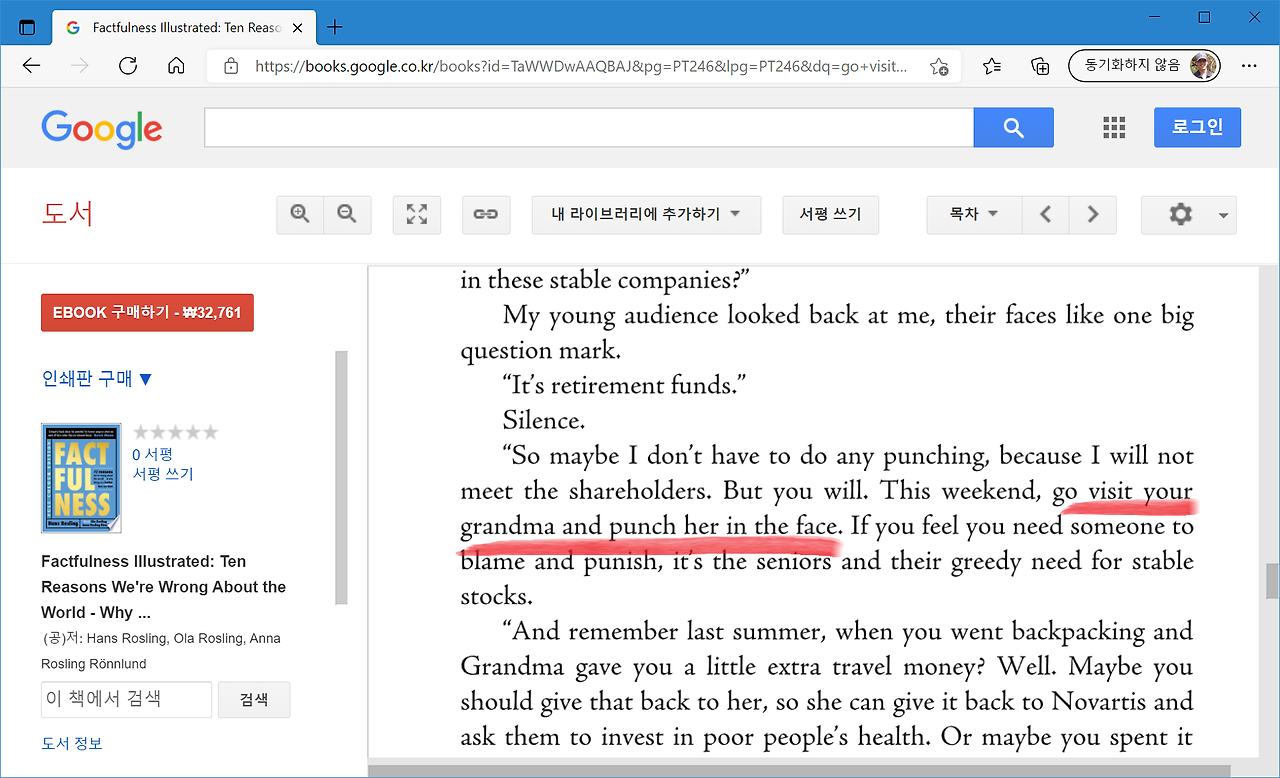The width and height of the screenshot is (1280, 778).
Task: Open a new browser tab
Action: coord(335,27)
